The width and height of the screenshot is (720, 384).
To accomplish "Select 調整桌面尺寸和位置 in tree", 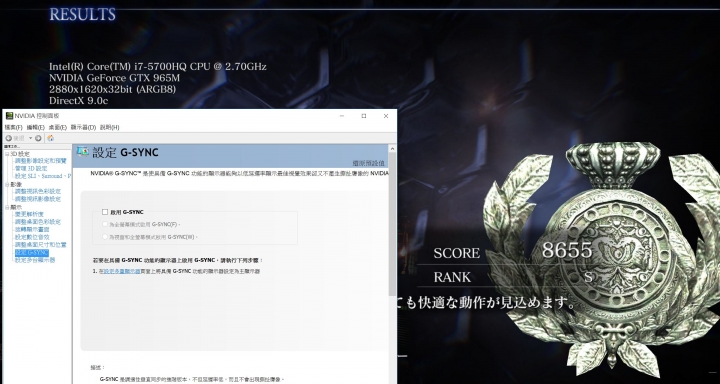I will point(40,245).
